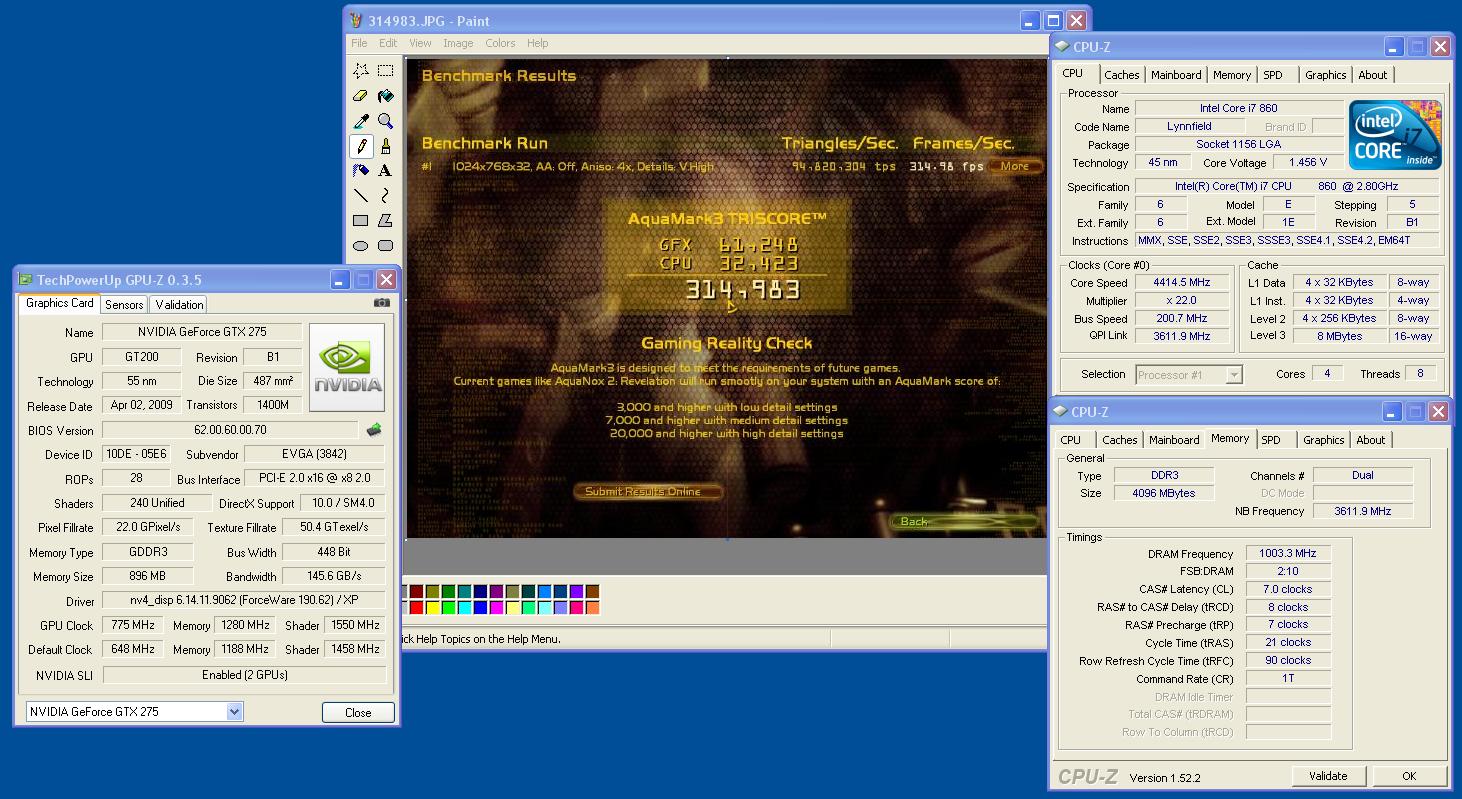Click the Intel Core i7 logo in CPU-Z
Screen dimensions: 1462x799
pos(1395,134)
